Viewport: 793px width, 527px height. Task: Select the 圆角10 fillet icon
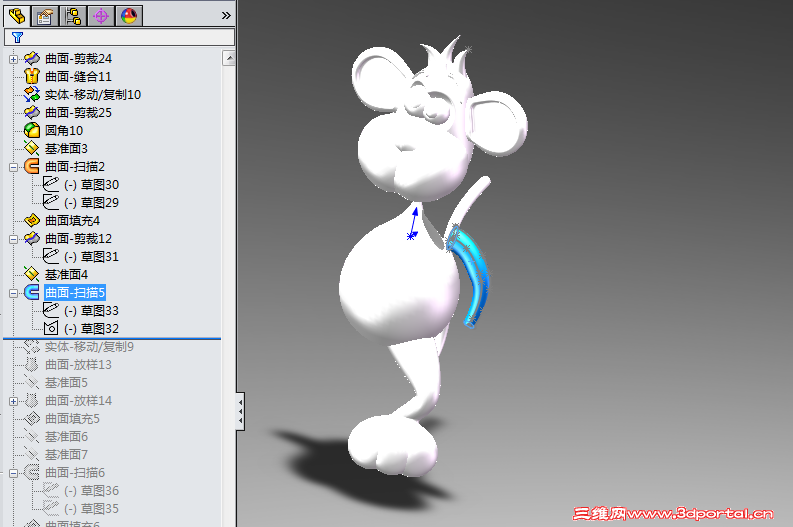pyautogui.click(x=31, y=130)
